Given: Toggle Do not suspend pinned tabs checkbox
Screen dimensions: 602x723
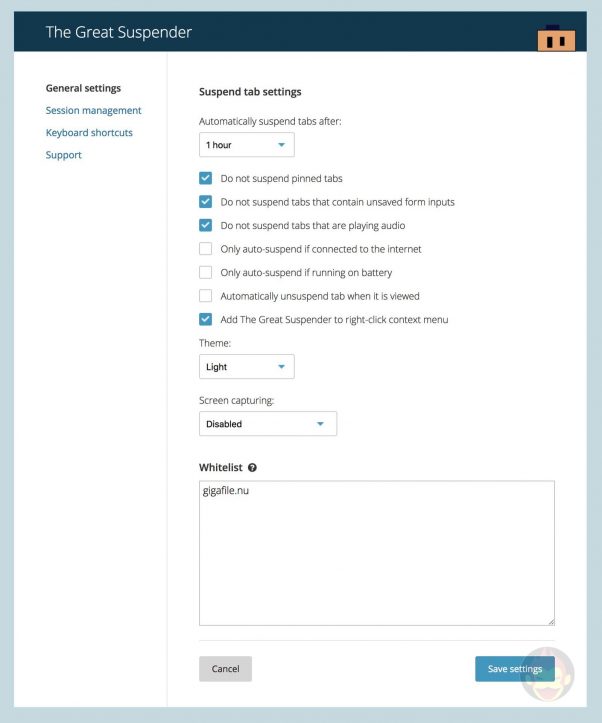Looking at the screenshot, I should pos(206,178).
